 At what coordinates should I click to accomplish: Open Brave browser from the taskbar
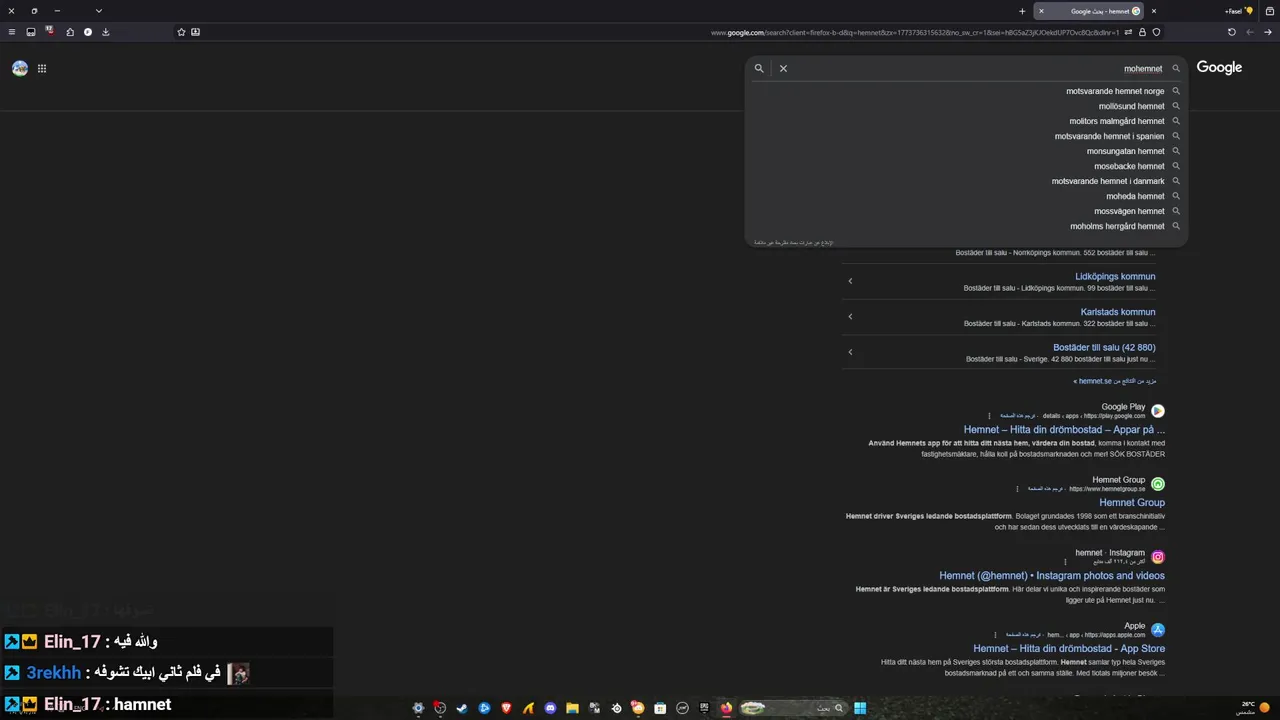pyautogui.click(x=506, y=708)
